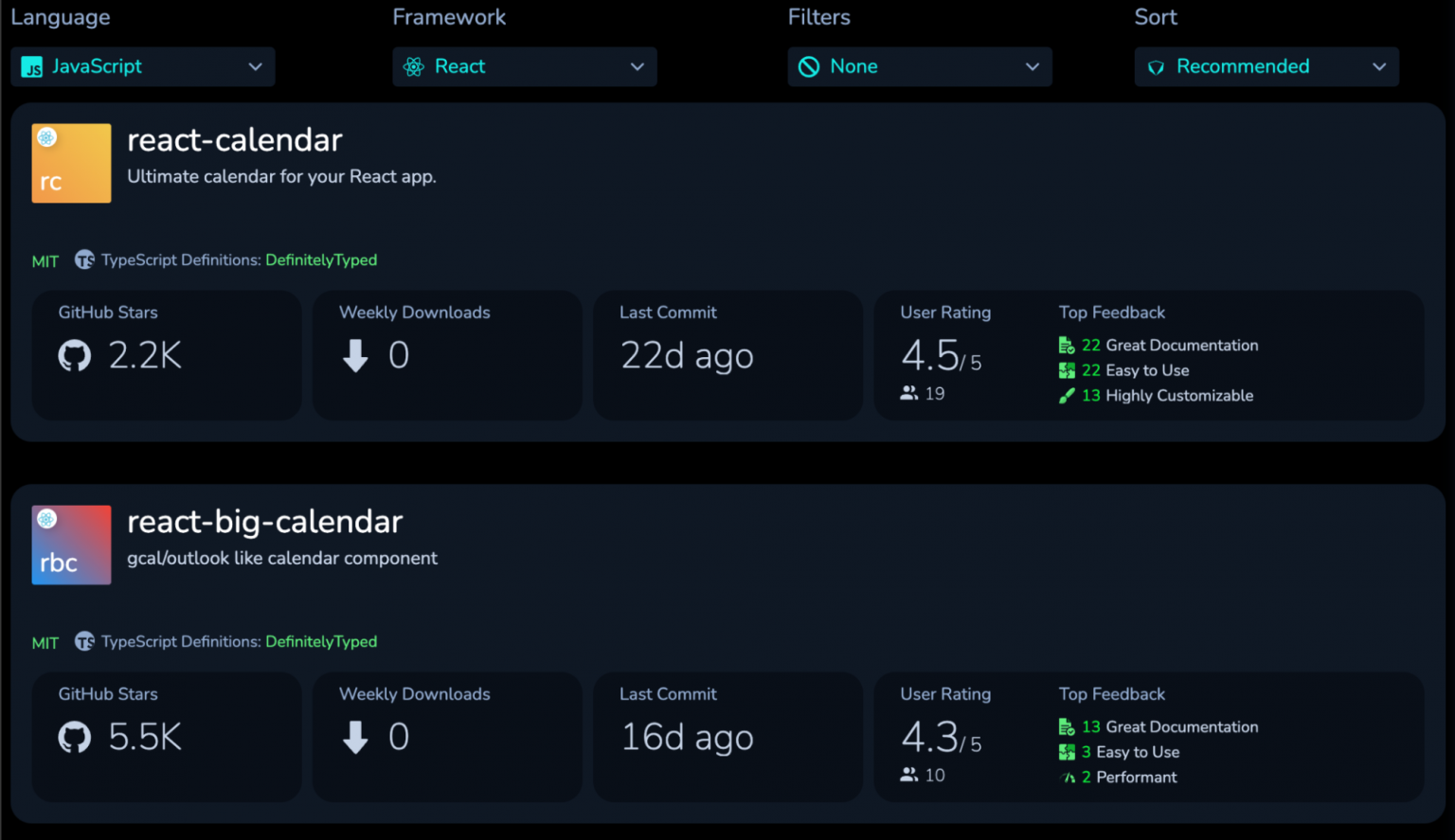Click the puzzle icon beside 3 Easy to Use
Viewport: 1455px width, 840px height.
(x=1067, y=752)
